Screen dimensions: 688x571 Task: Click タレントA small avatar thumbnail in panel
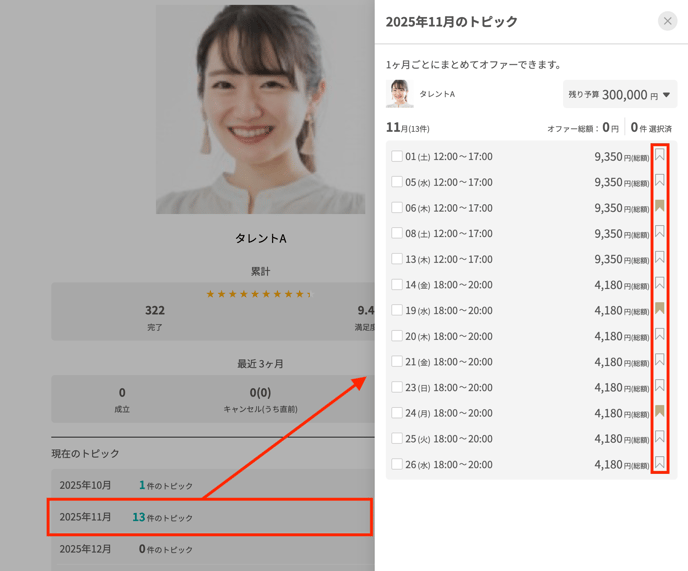click(400, 94)
